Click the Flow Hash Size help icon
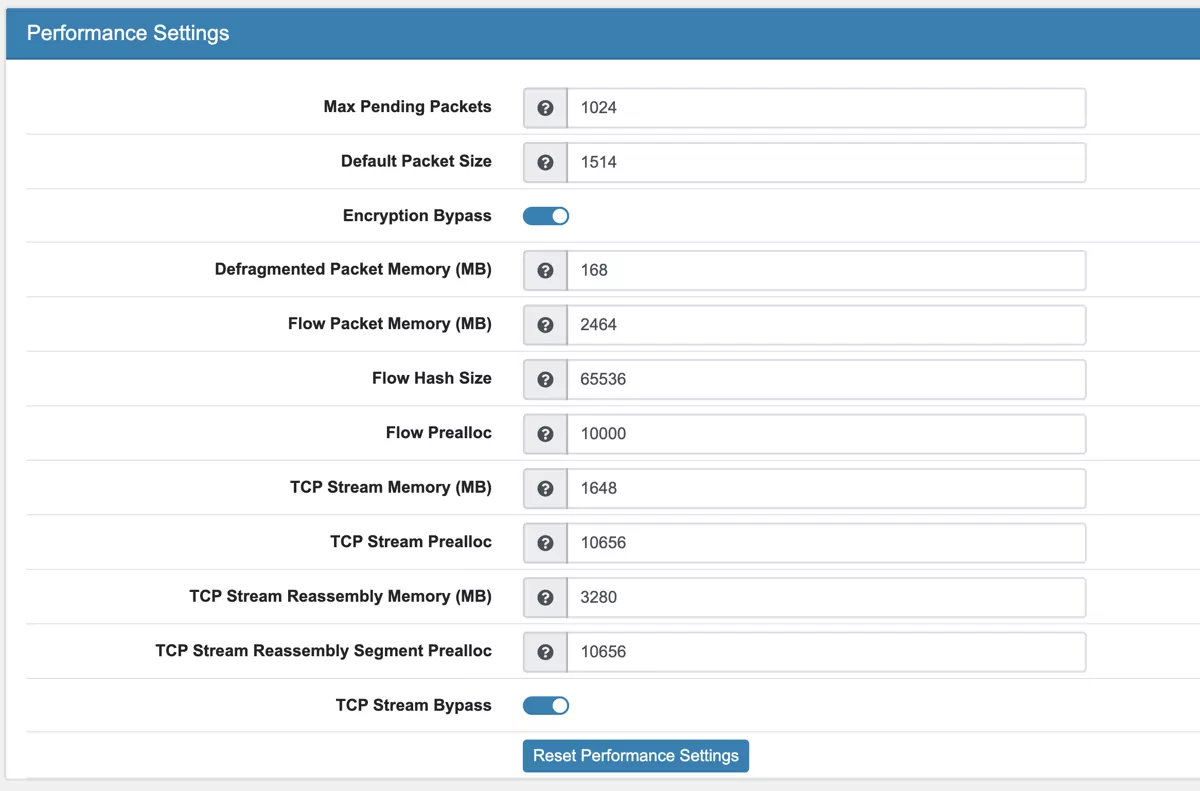 545,379
